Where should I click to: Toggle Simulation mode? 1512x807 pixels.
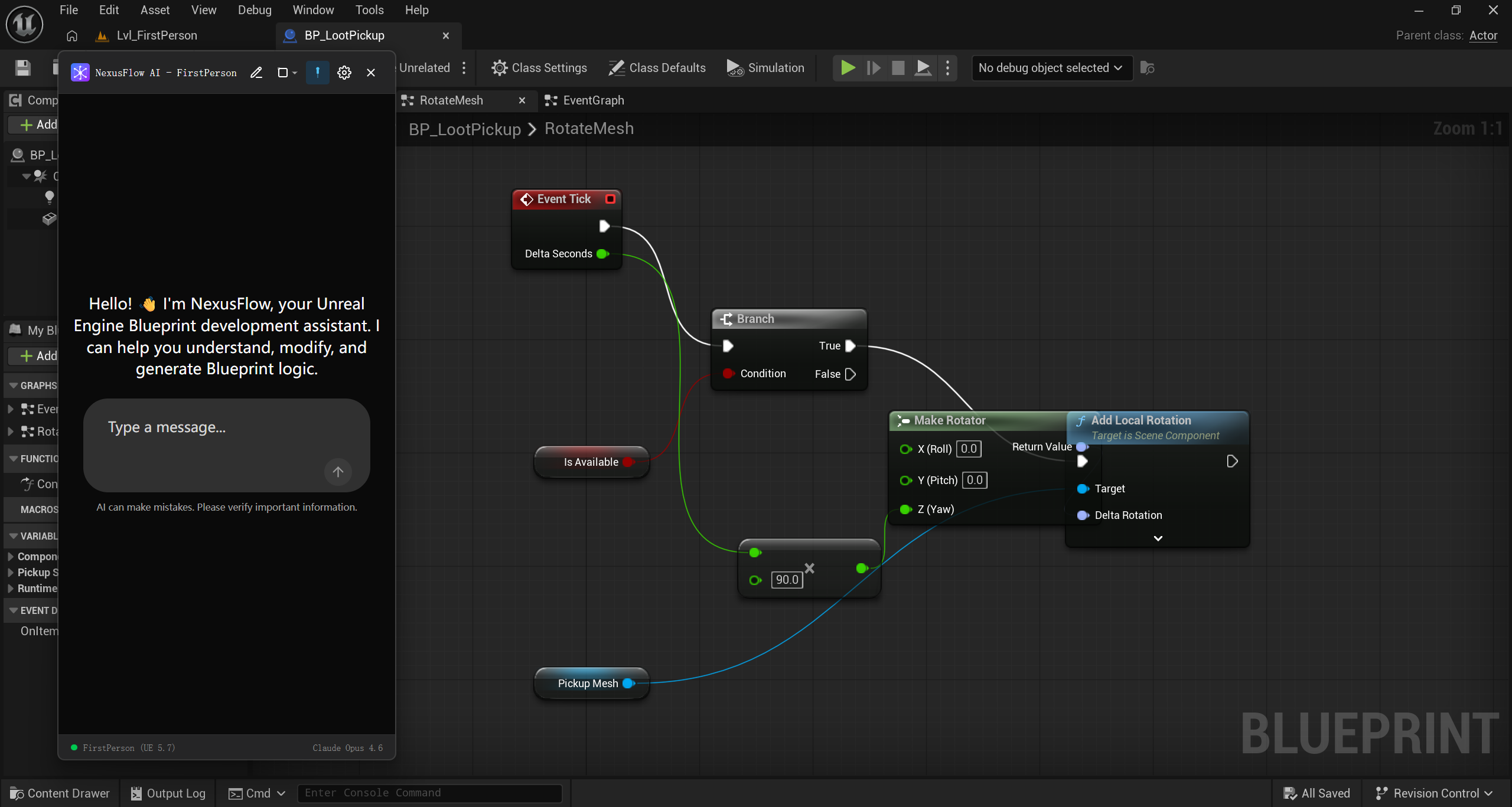click(x=765, y=68)
